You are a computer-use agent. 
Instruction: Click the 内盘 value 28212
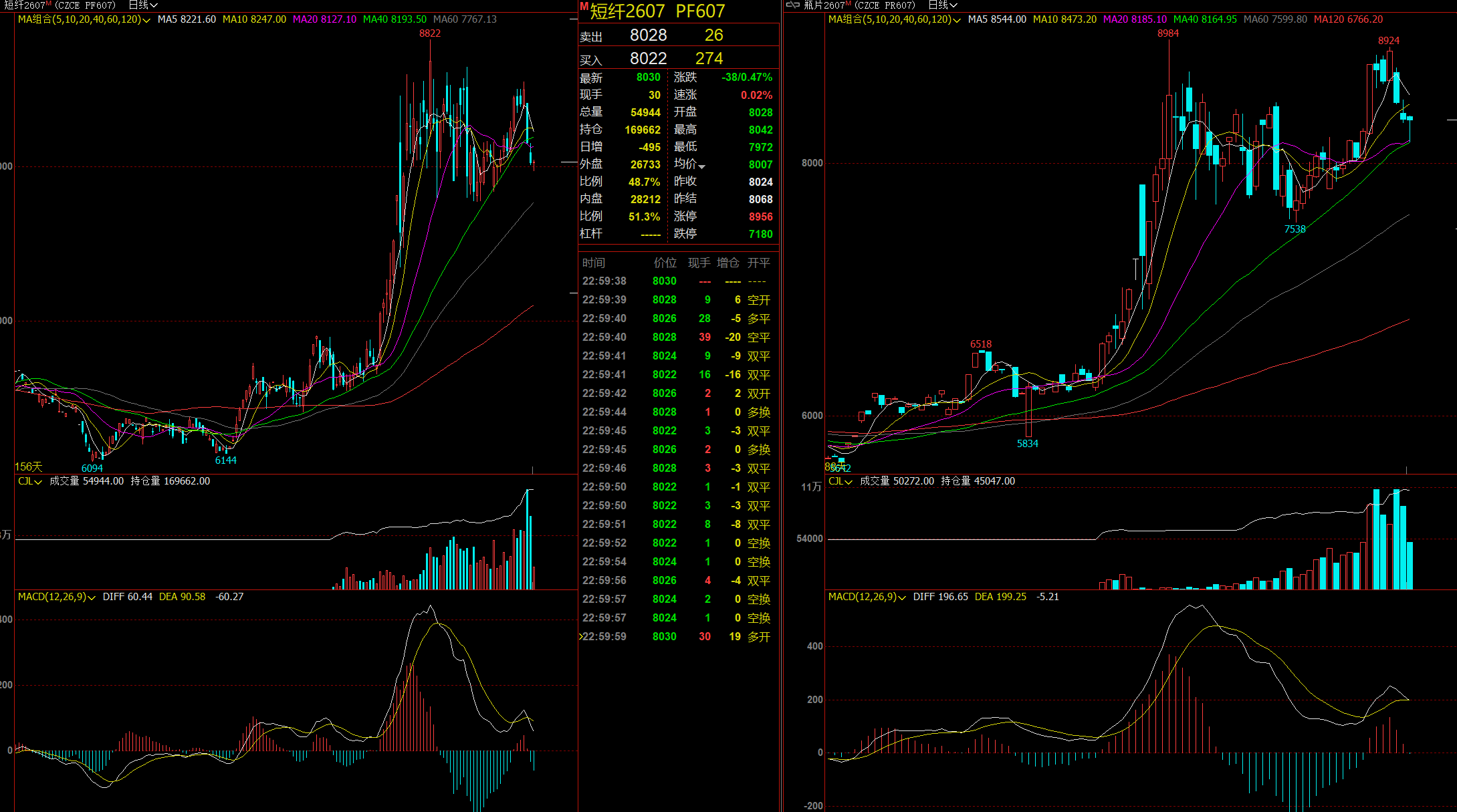[645, 200]
